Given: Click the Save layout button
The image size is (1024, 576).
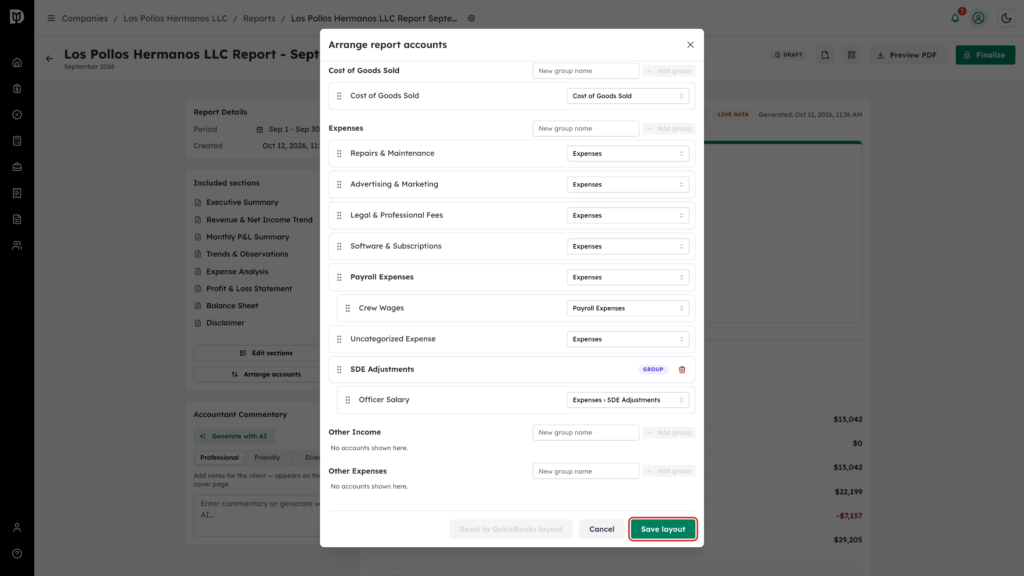Looking at the screenshot, I should (663, 529).
